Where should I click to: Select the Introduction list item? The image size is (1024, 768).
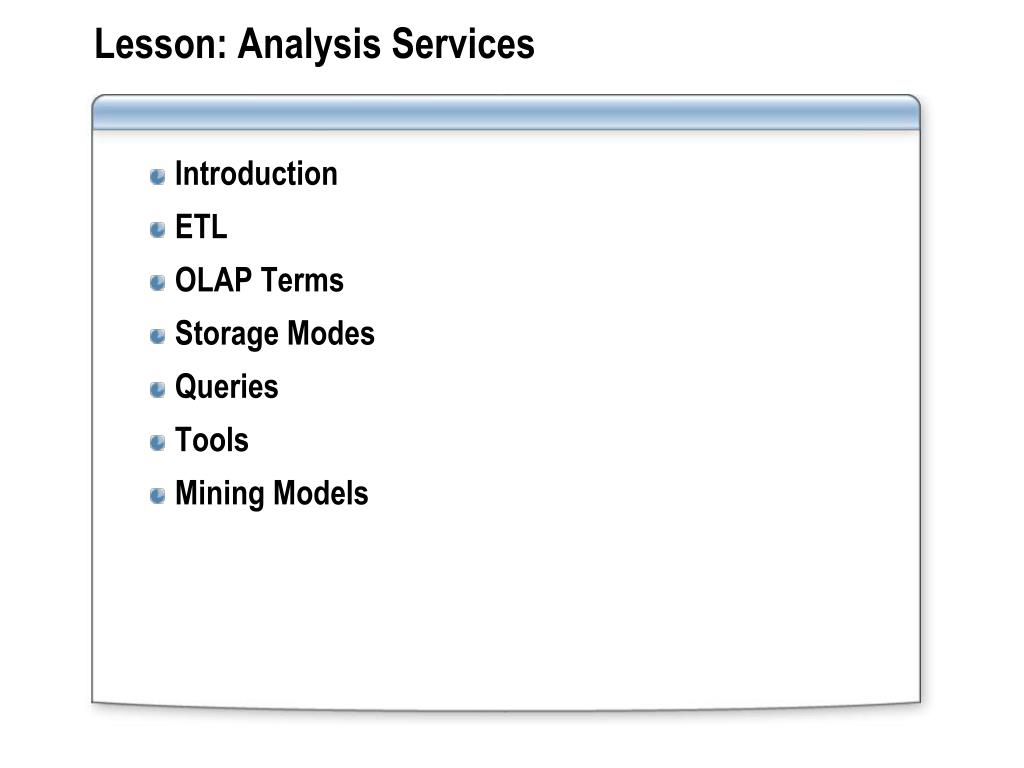(256, 174)
